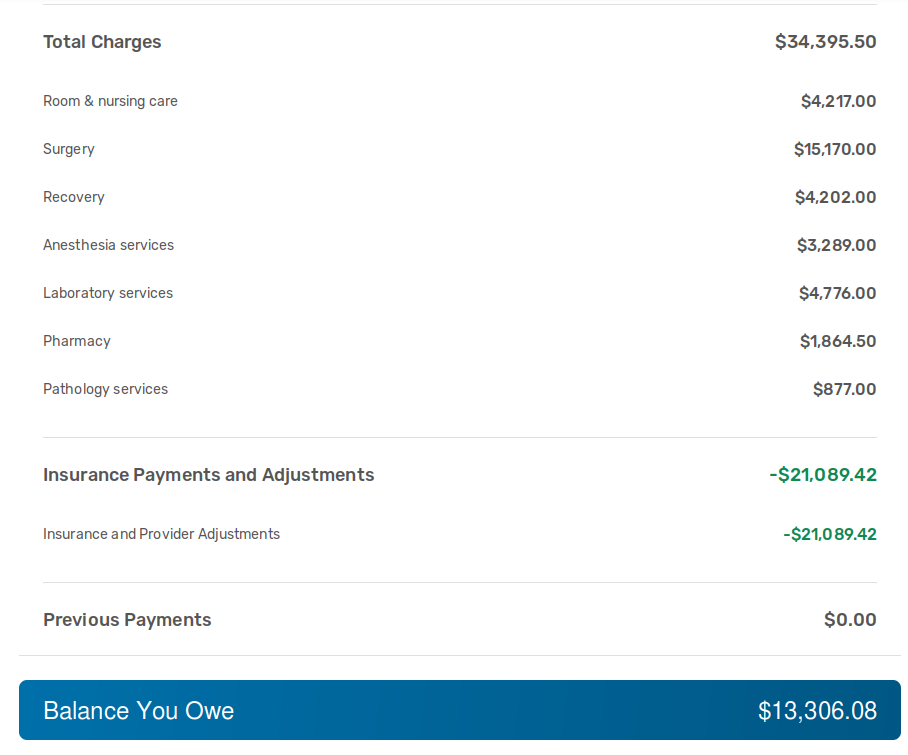Screen dimensions: 908x755
Task: Click the Pharmacy line item
Action: 76,341
